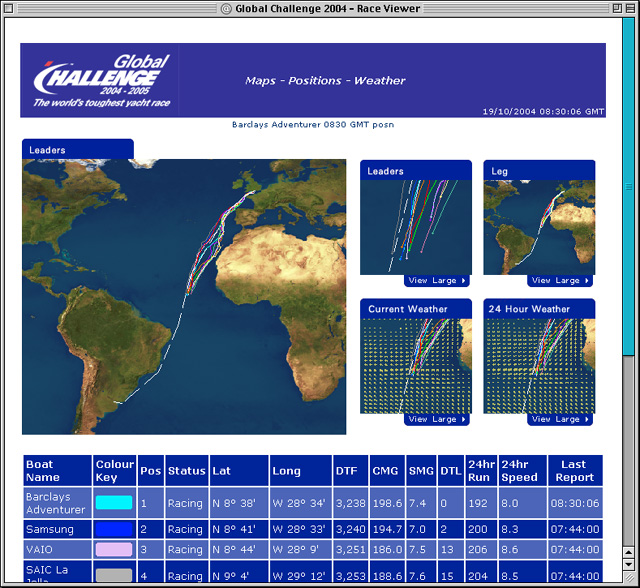Screen dimensions: 640x588
Task: Click the main Atlantic leaders map
Action: coord(184,297)
